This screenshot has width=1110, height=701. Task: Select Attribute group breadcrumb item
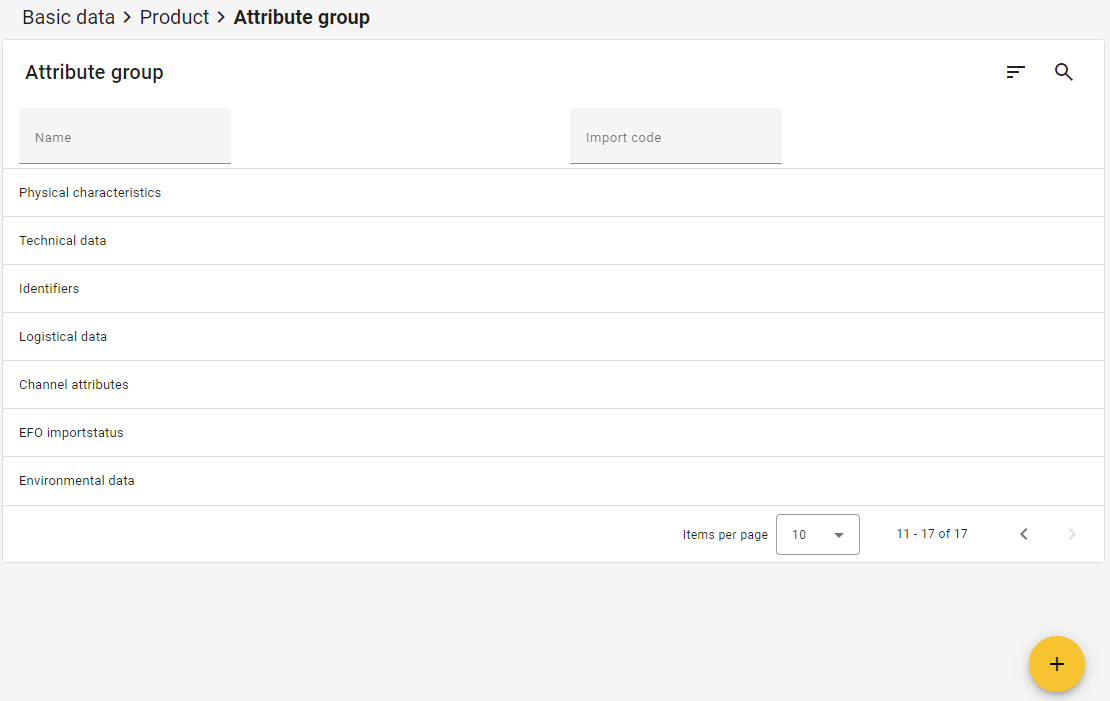click(301, 17)
